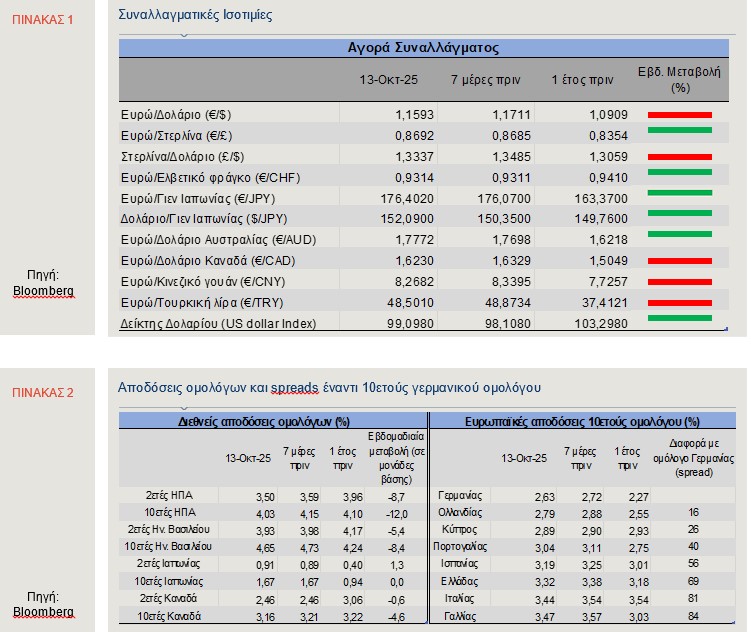Image resolution: width=751 pixels, height=632 pixels.
Task: Click the bond yields and spreads section title
Action: [x=329, y=387]
